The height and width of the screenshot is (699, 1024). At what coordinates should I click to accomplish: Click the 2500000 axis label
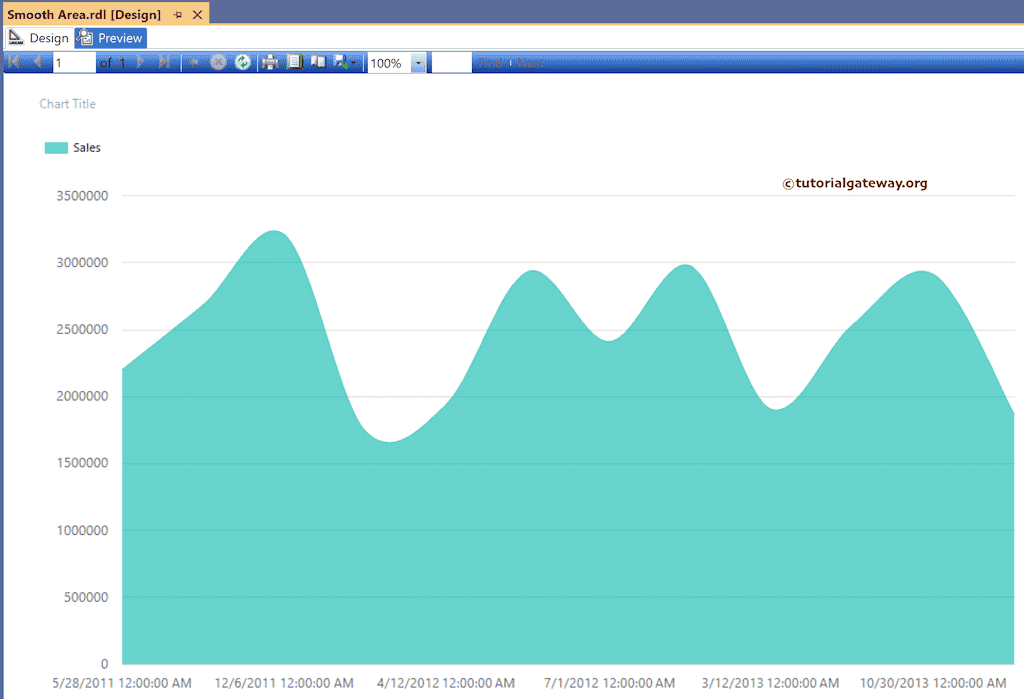[x=82, y=329]
